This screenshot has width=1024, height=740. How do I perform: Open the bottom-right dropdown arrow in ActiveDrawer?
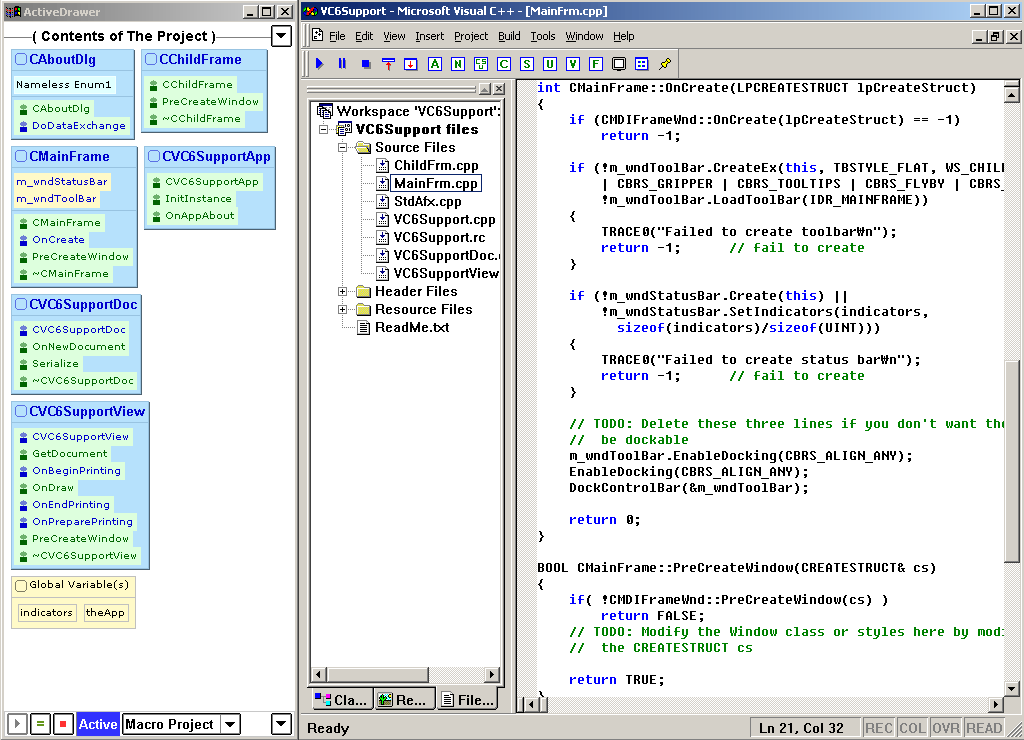[x=281, y=724]
